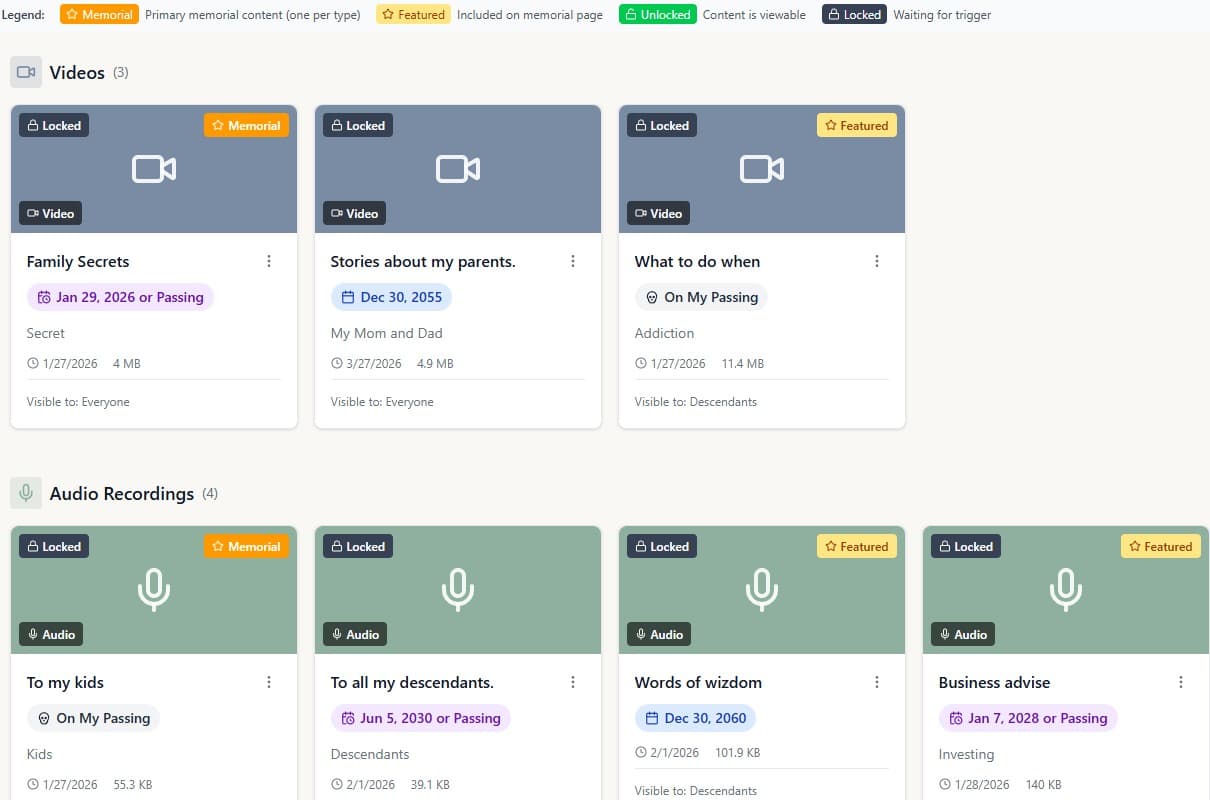Click the Locked padlock badge on What to do when
The image size is (1210, 800).
click(x=661, y=125)
